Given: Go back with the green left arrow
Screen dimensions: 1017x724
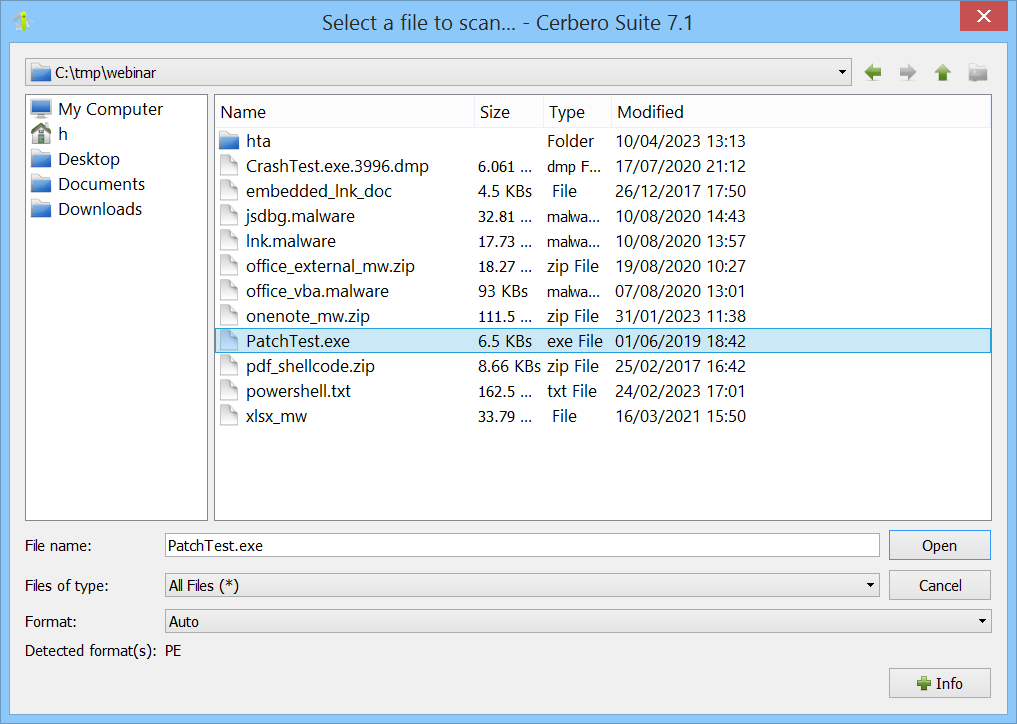Looking at the screenshot, I should pos(873,72).
